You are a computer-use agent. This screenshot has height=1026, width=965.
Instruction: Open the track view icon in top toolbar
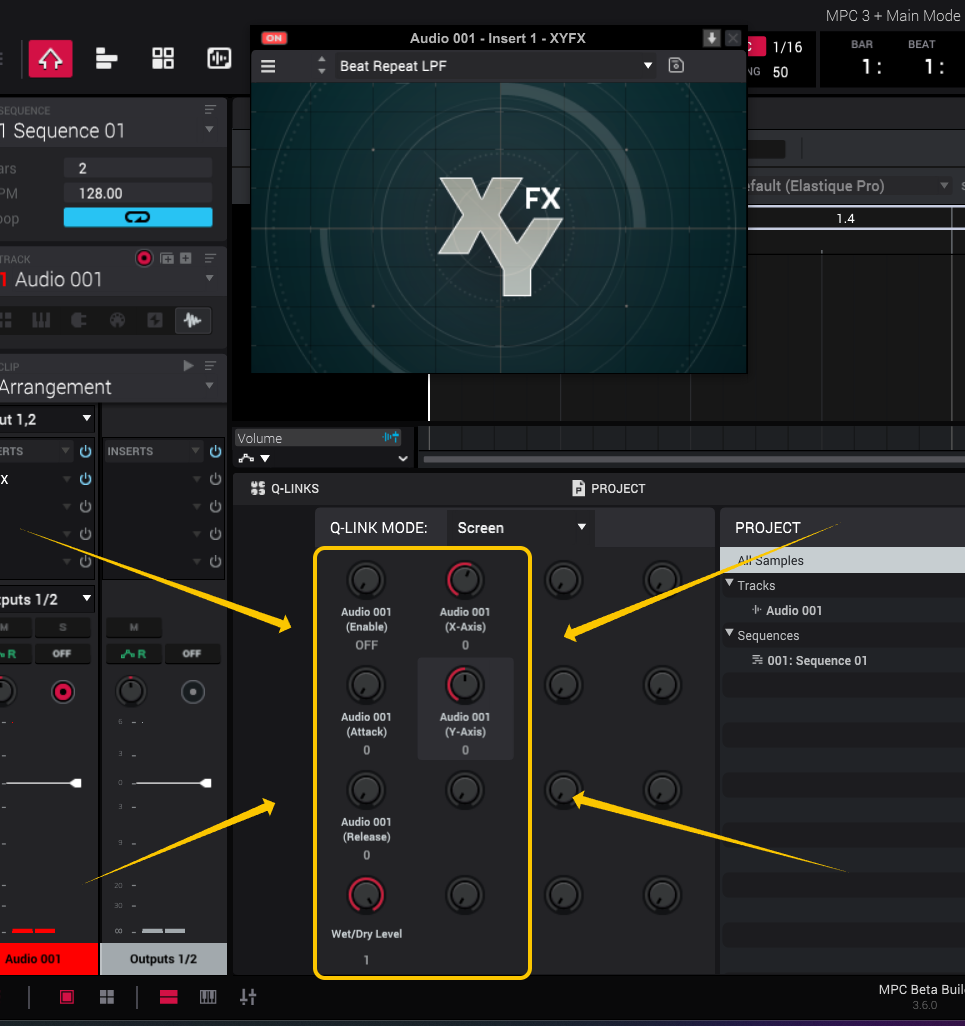coord(106,59)
